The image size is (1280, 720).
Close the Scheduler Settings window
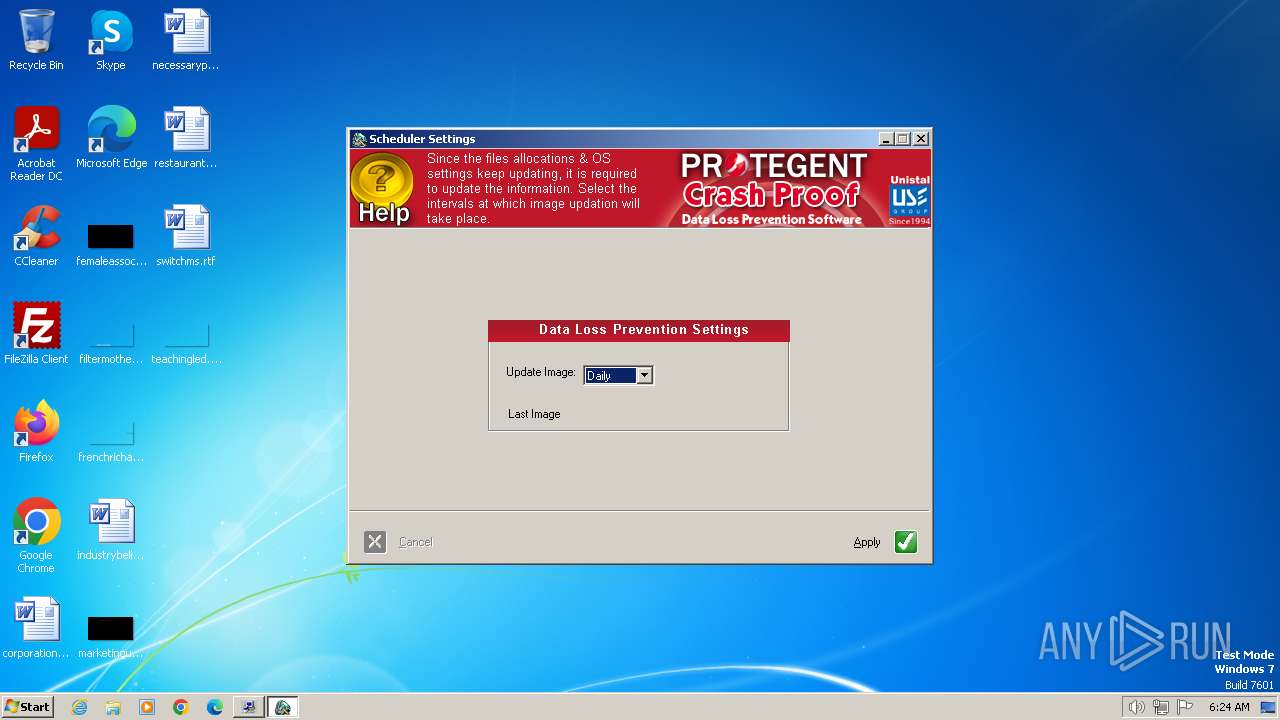click(921, 139)
